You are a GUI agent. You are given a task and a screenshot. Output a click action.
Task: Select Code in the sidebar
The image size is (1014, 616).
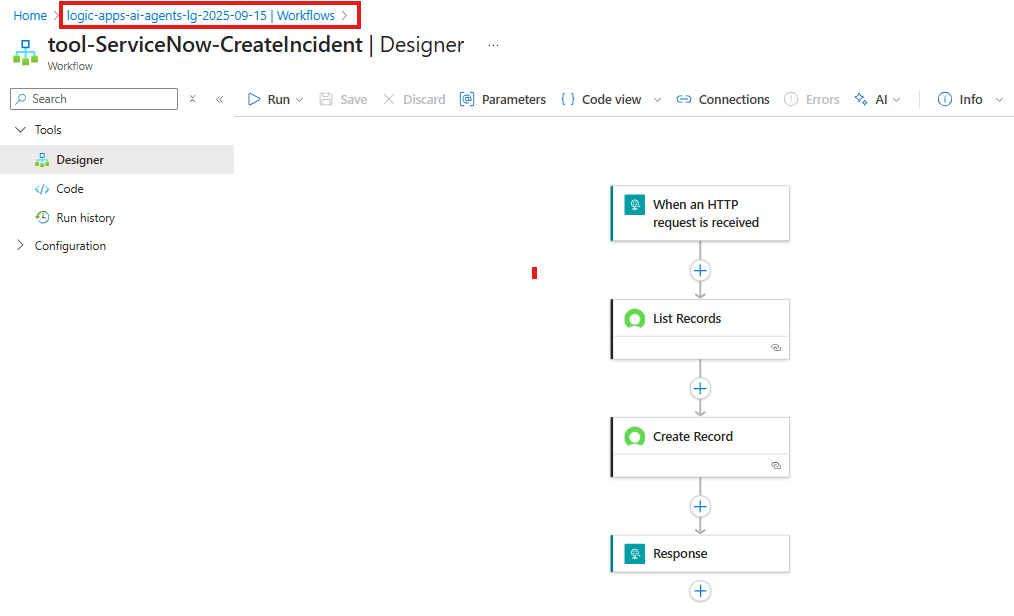(70, 189)
